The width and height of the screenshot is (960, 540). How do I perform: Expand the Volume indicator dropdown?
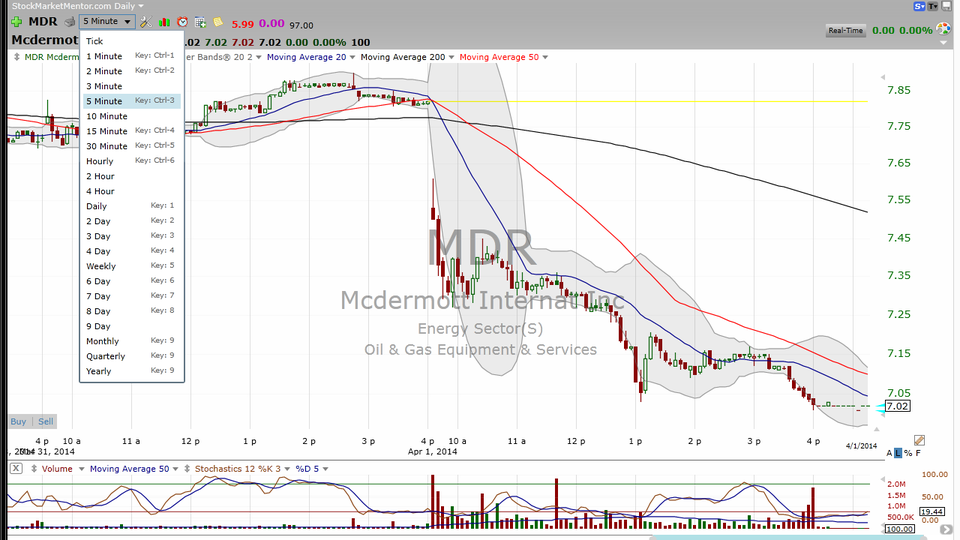[x=81, y=469]
